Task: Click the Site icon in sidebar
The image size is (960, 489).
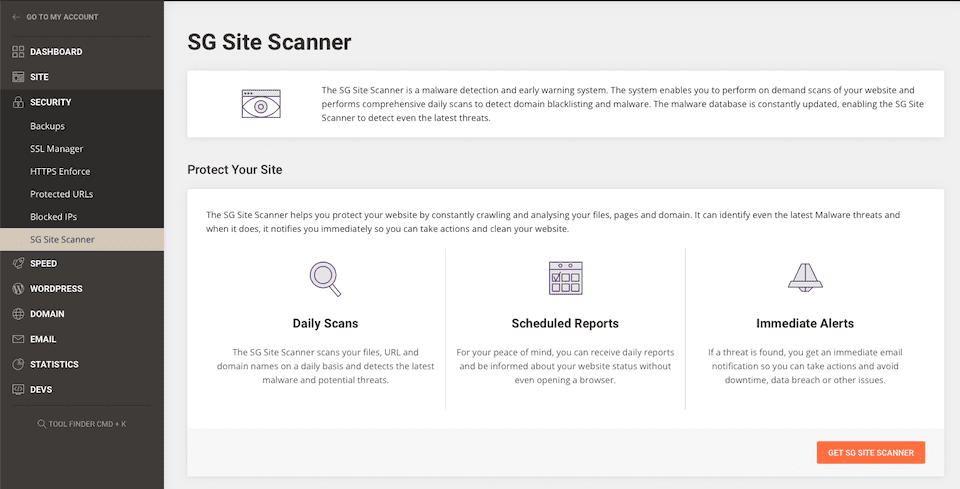Action: point(18,77)
